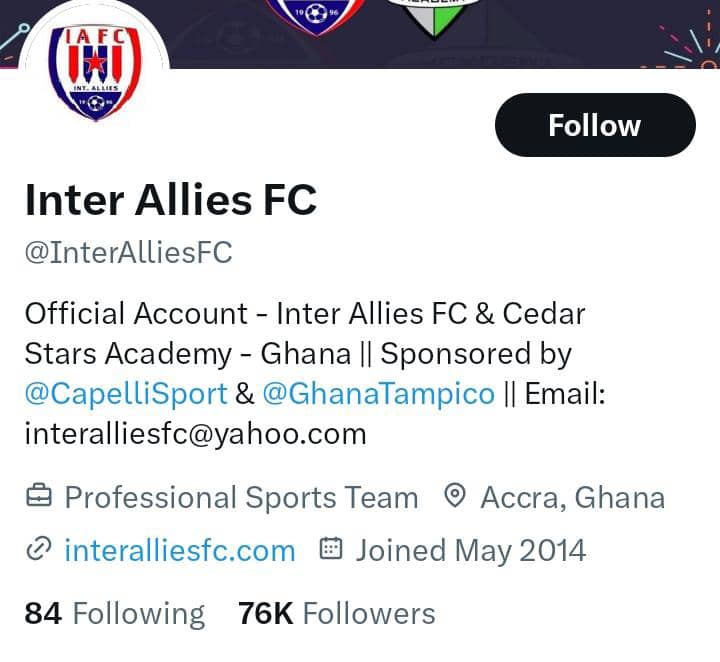Screen dimensions: 720x662
Task: Click the @InterAlliesFC handle text
Action: click(x=128, y=253)
